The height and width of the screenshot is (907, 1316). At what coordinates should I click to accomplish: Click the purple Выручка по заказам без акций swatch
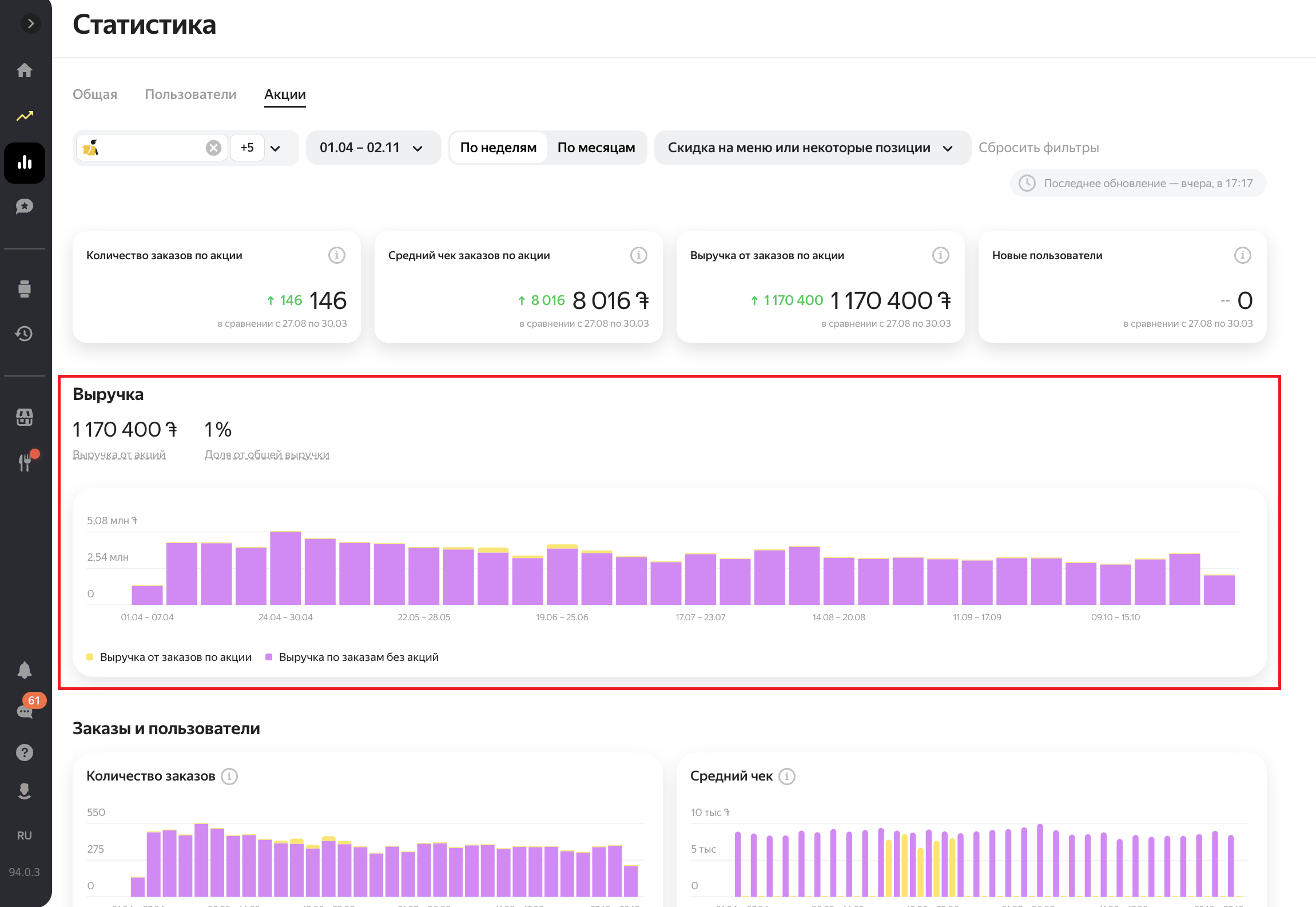(x=269, y=657)
